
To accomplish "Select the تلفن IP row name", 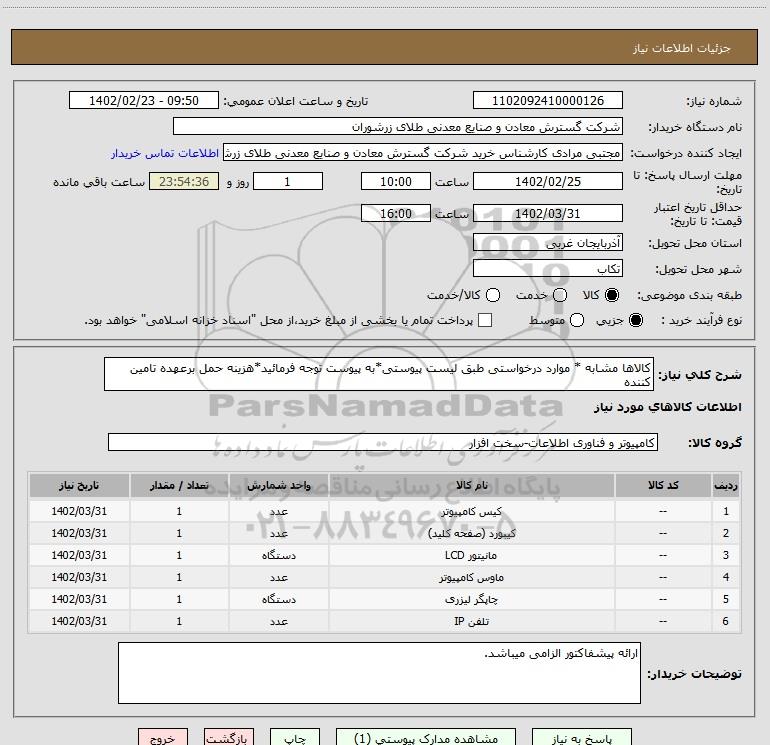I will 471,621.
